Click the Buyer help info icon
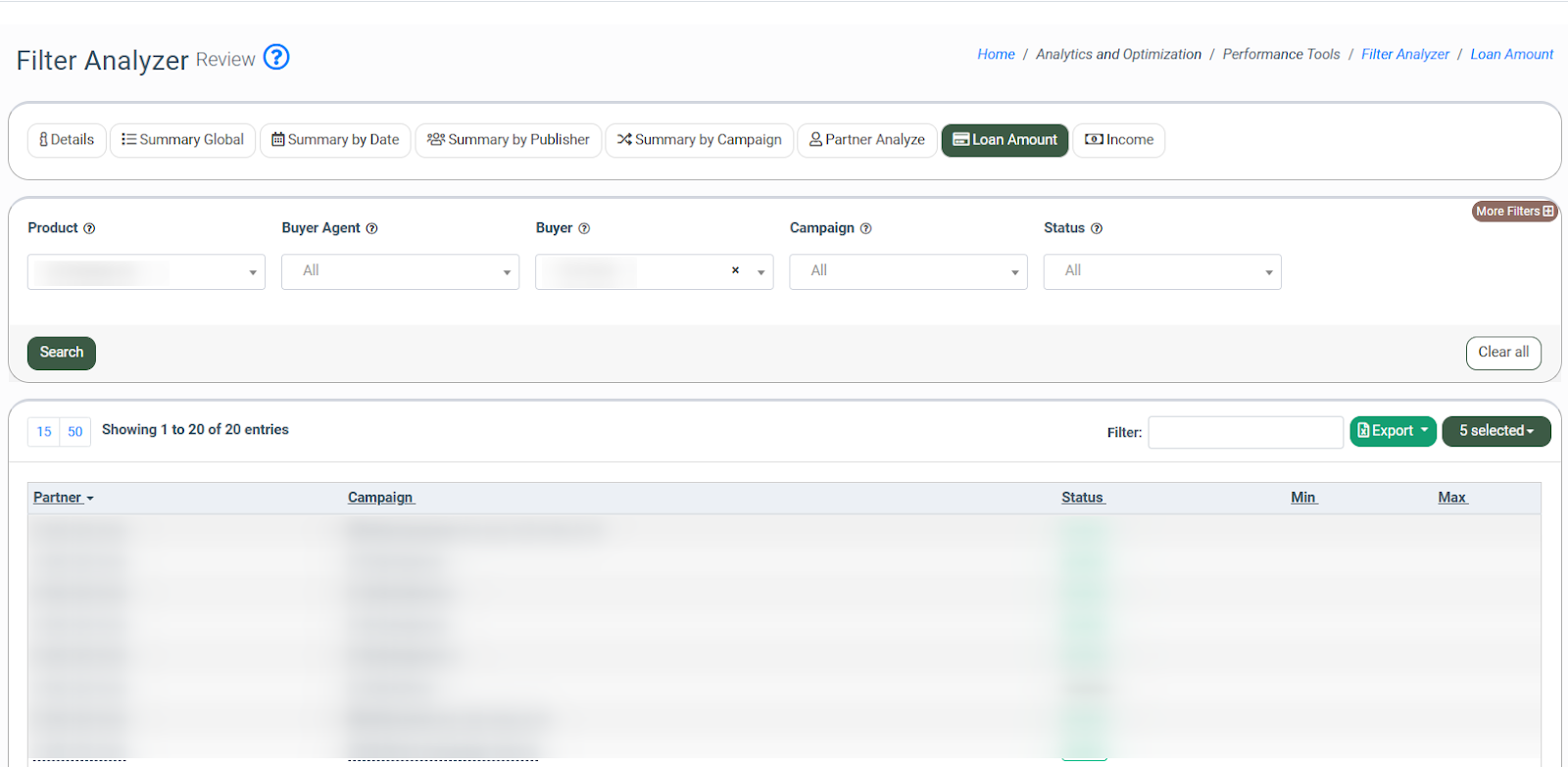Image resolution: width=1568 pixels, height=767 pixels. pyautogui.click(x=584, y=228)
